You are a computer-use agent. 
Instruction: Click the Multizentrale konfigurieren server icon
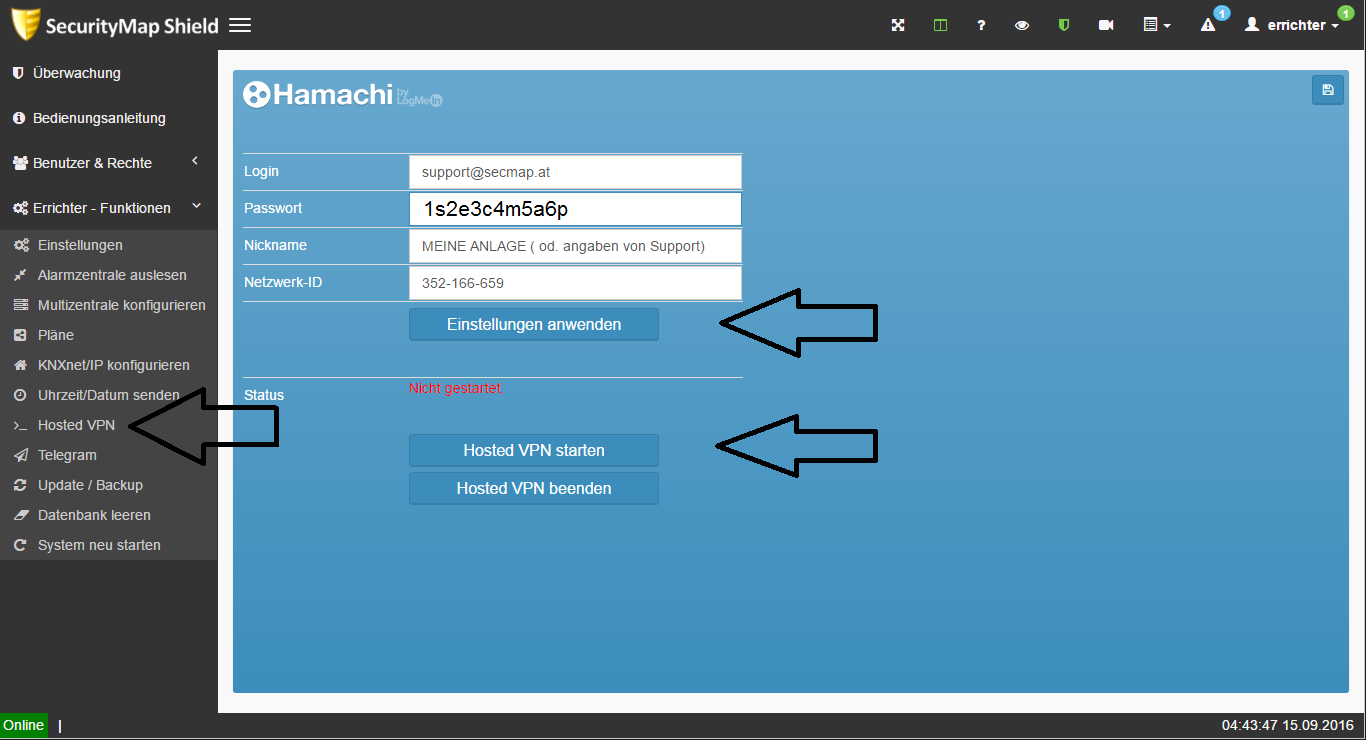pyautogui.click(x=20, y=305)
